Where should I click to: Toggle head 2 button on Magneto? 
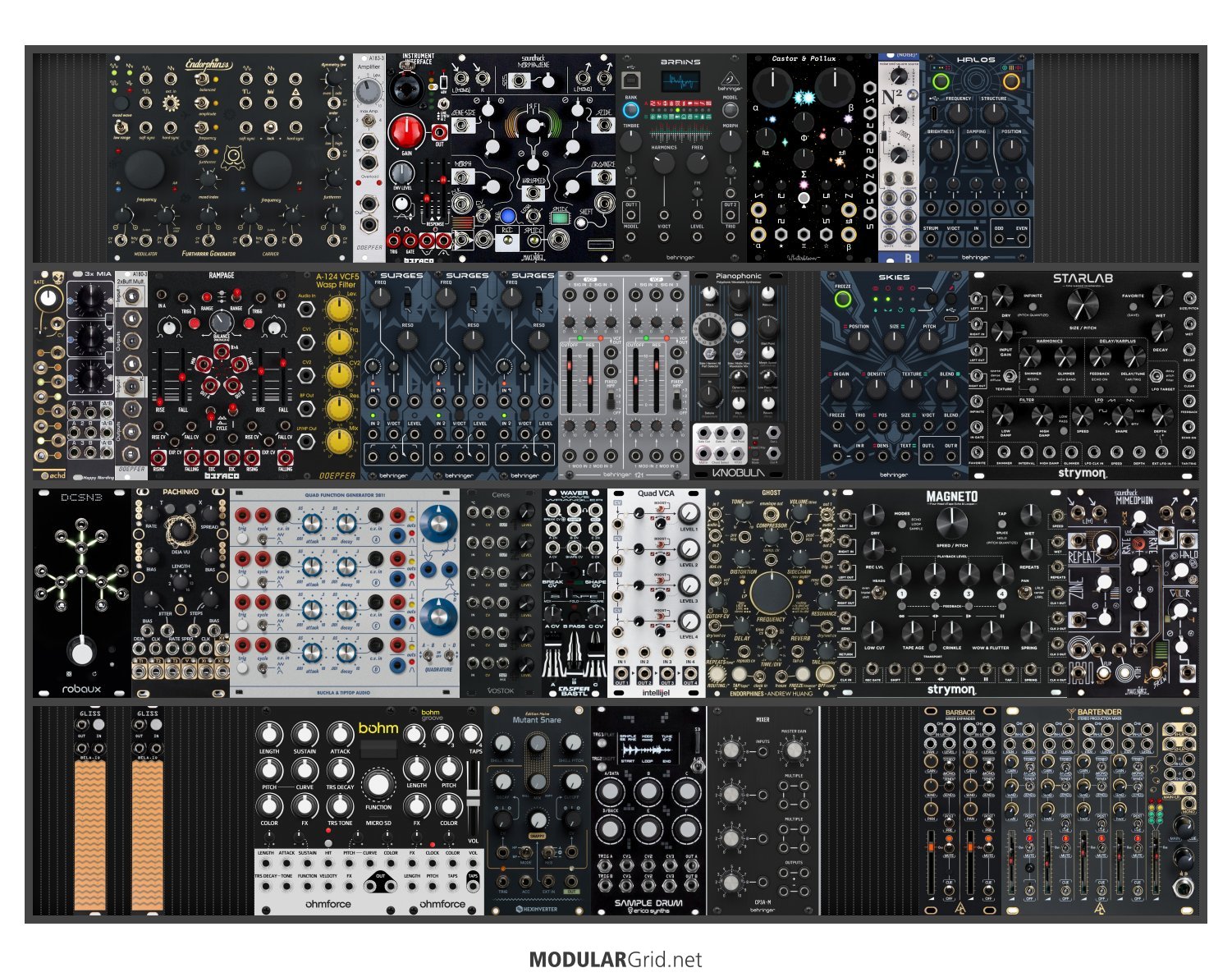pos(935,594)
